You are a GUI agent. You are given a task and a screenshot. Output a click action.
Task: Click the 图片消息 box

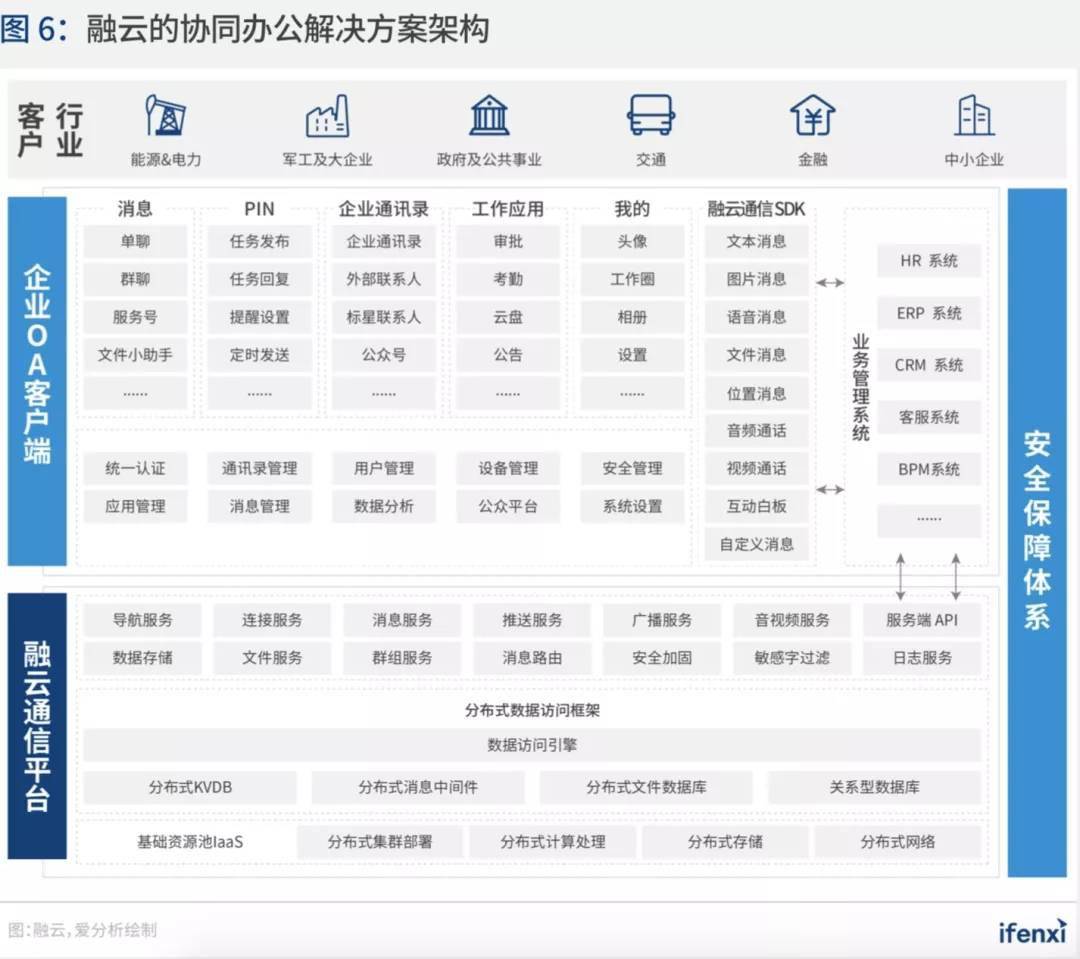[x=756, y=279]
